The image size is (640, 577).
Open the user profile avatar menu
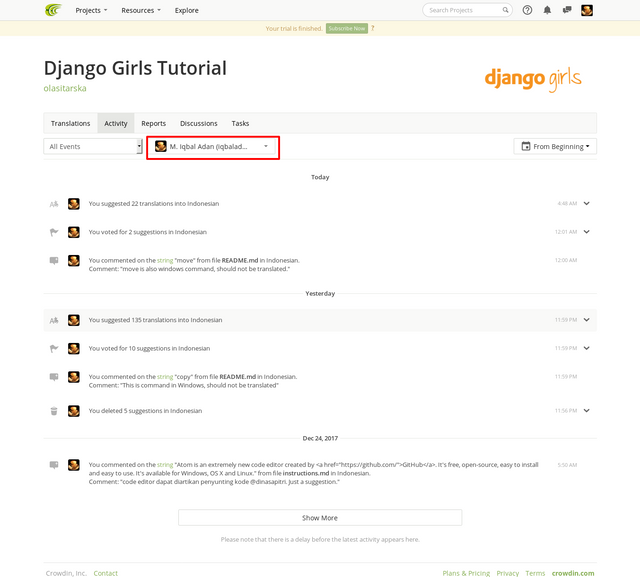(587, 10)
